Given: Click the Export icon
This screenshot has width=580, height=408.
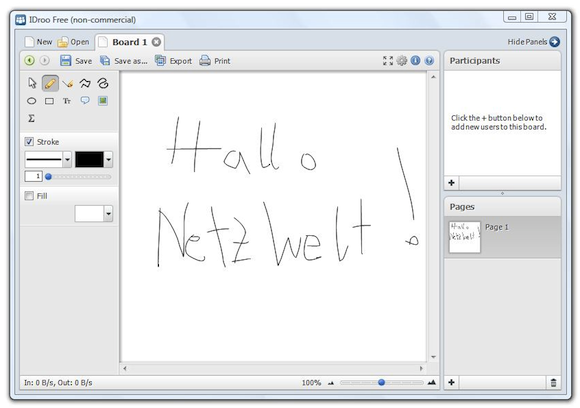Looking at the screenshot, I should pyautogui.click(x=160, y=60).
